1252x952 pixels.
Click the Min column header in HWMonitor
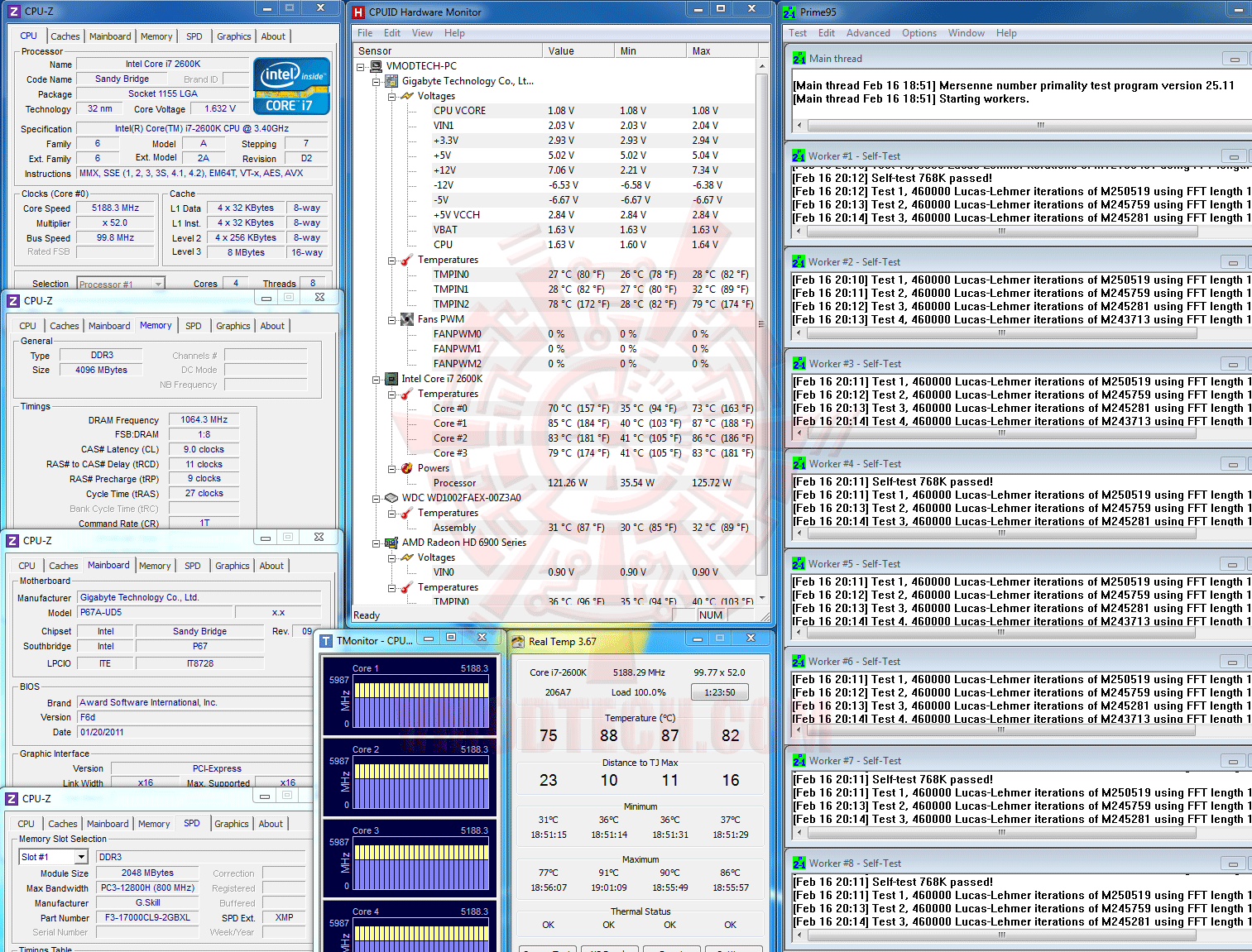tap(651, 51)
